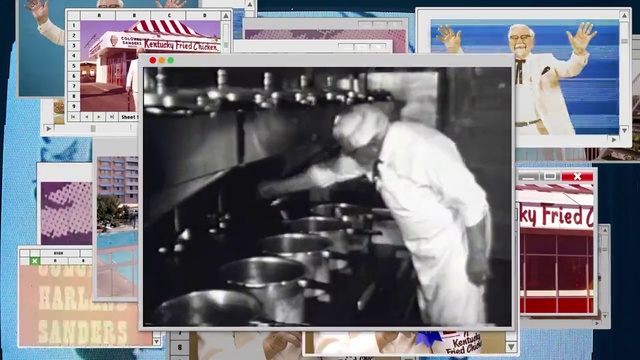The height and width of the screenshot is (360, 640).
Task: Click the green dot on the kitchen video window
Action: tap(171, 60)
